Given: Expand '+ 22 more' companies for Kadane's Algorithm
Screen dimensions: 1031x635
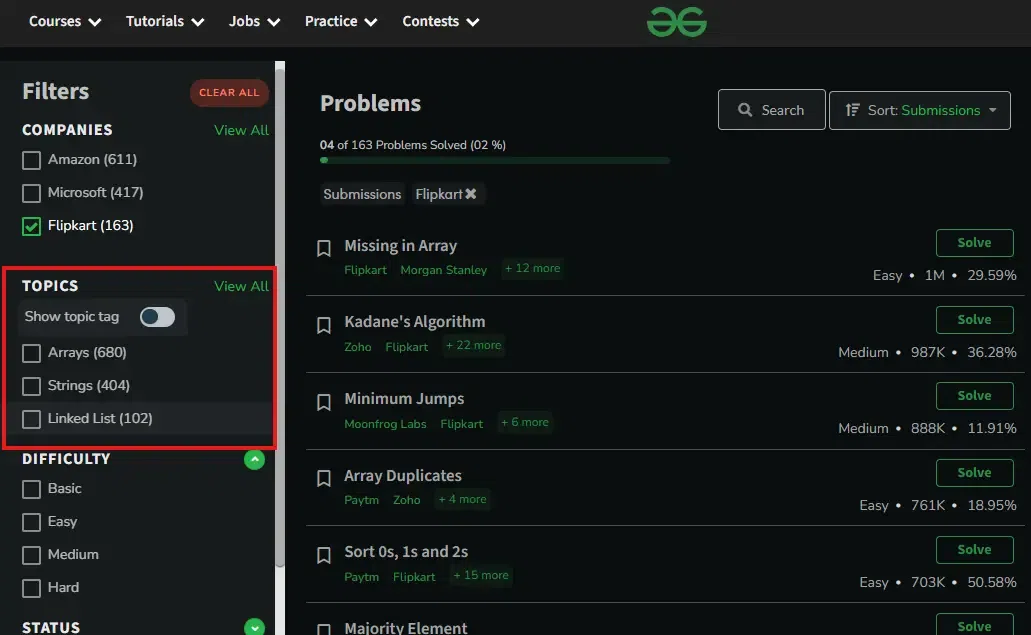Looking at the screenshot, I should click(473, 345).
